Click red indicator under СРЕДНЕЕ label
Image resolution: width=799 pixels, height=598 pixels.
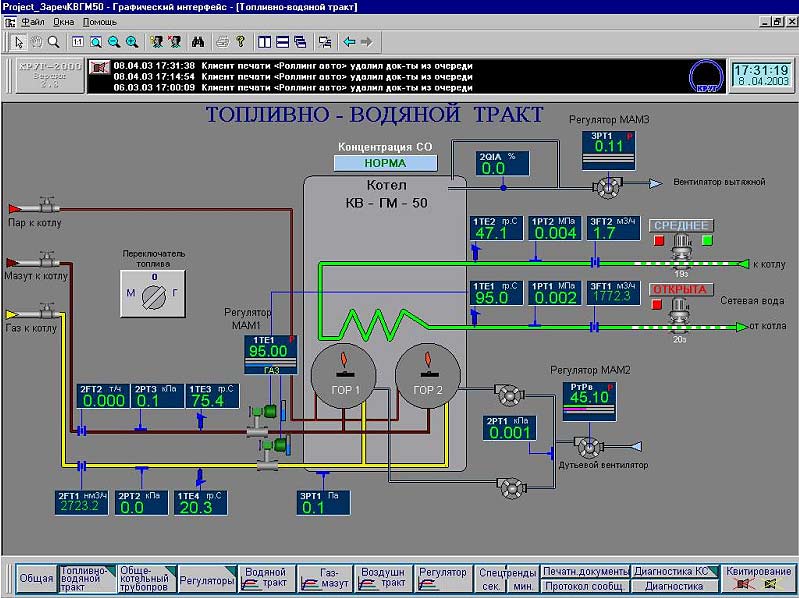click(659, 241)
